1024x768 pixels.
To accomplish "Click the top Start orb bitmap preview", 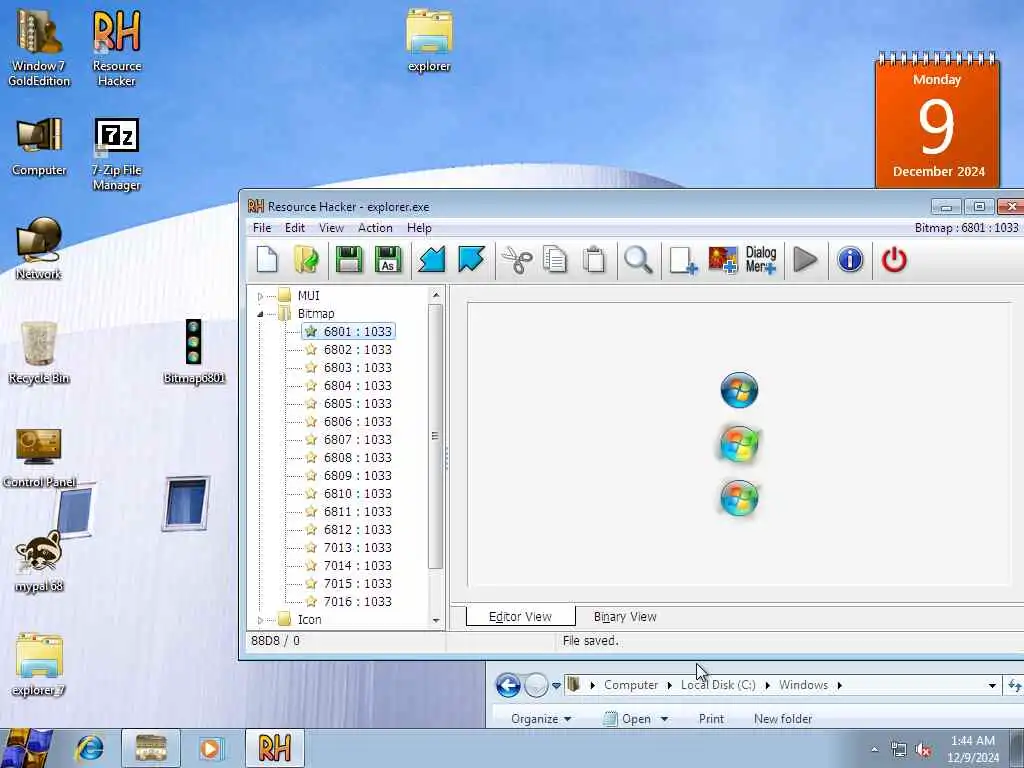I will (x=739, y=390).
